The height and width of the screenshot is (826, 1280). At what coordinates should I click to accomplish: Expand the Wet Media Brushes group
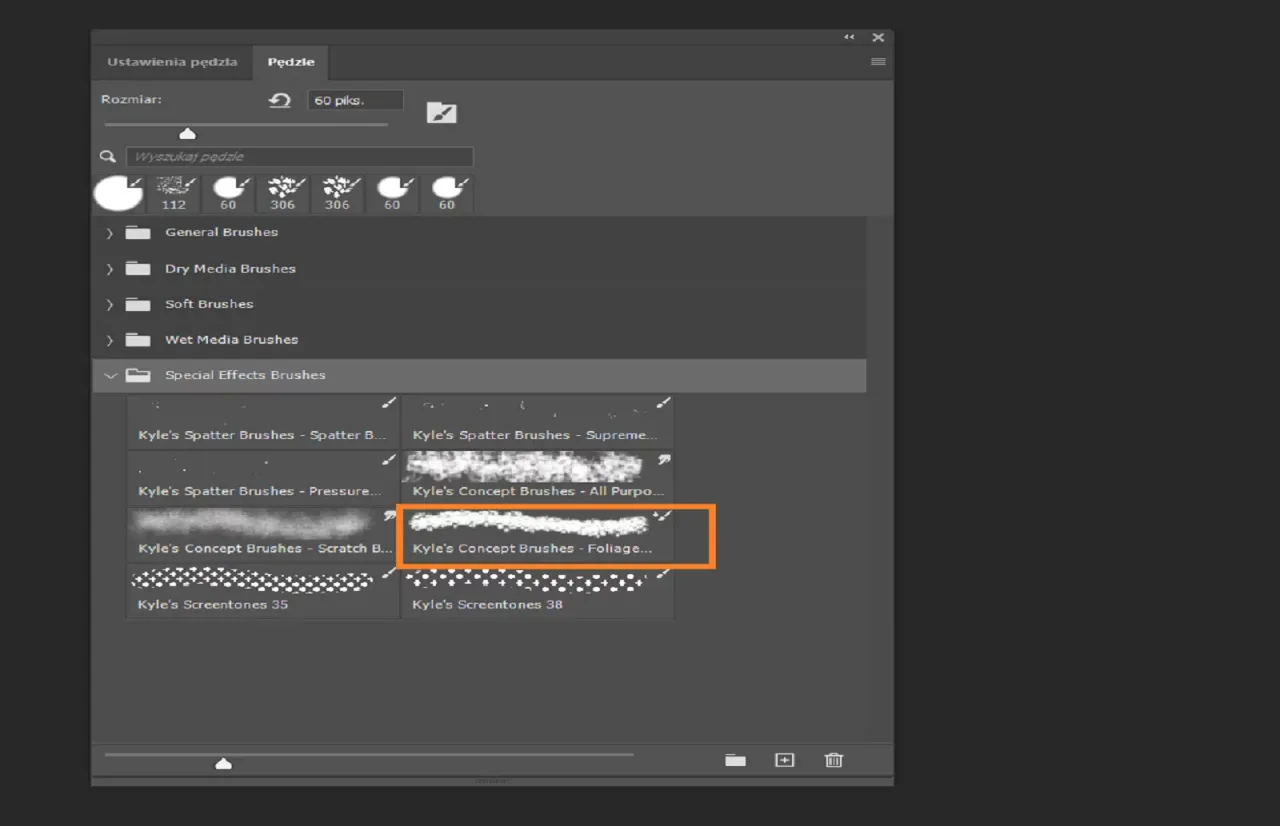click(110, 339)
